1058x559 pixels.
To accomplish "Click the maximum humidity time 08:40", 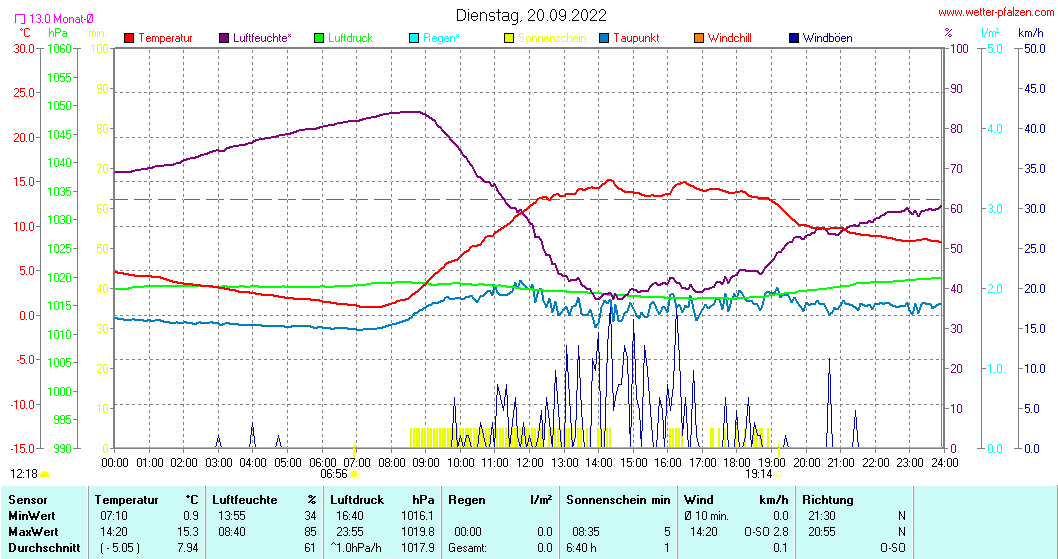I will 231,532.
